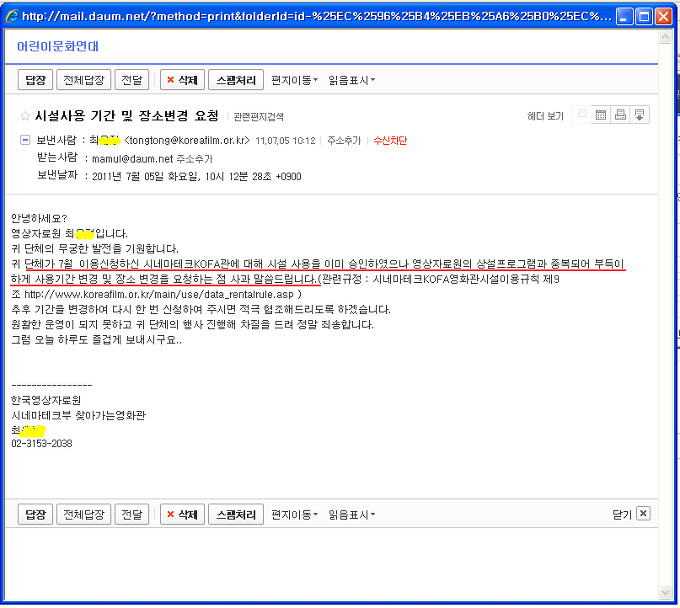Viewport: 680px width, 608px height.
Task: Collapse sender details with the minus icon
Action: coord(25,140)
